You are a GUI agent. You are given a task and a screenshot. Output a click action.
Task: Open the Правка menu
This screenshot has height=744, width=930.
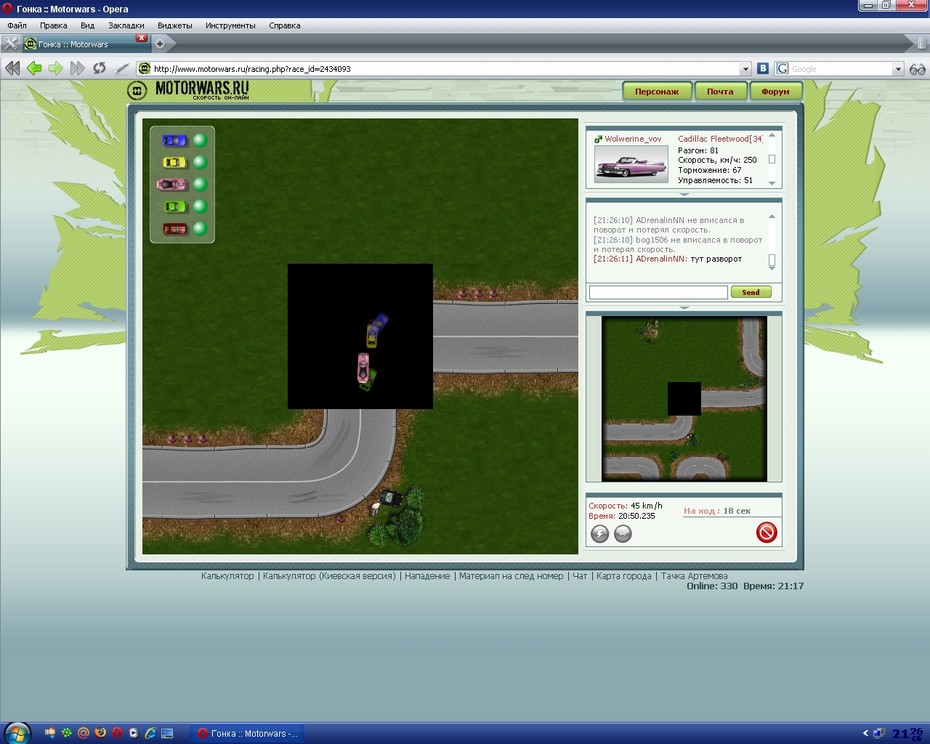53,26
